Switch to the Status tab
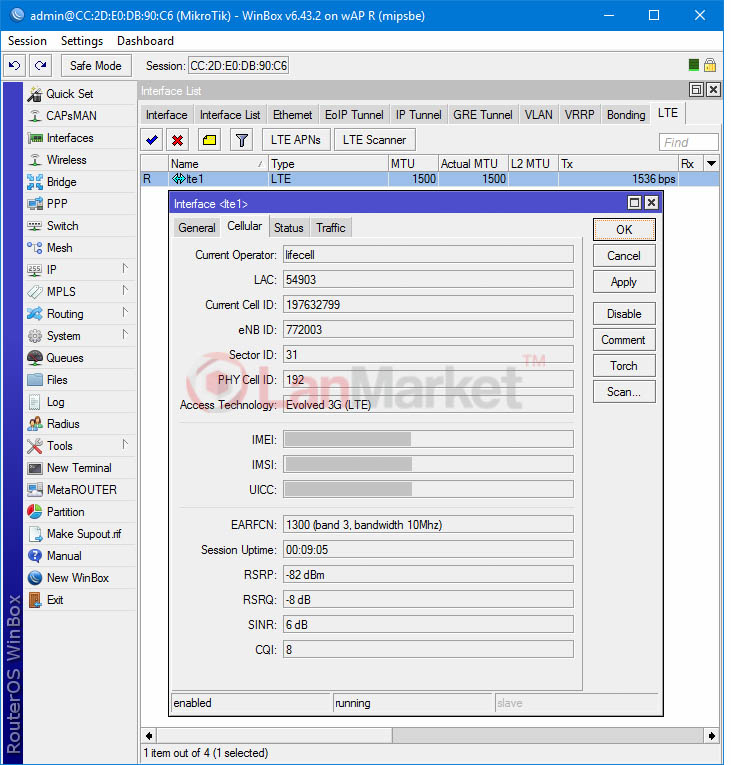 (289, 228)
